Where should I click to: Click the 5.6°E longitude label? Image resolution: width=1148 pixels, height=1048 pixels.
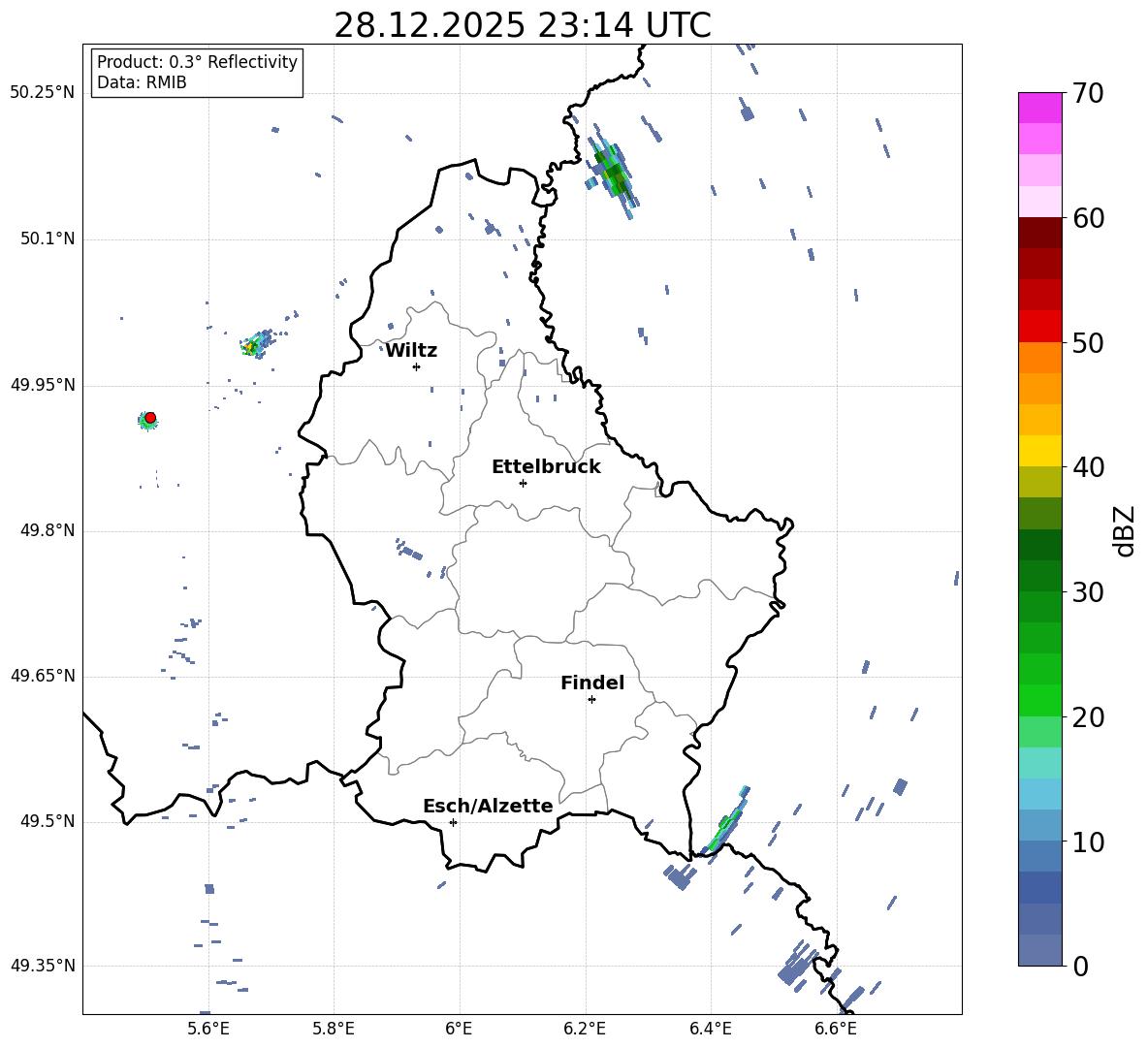pos(208,1030)
